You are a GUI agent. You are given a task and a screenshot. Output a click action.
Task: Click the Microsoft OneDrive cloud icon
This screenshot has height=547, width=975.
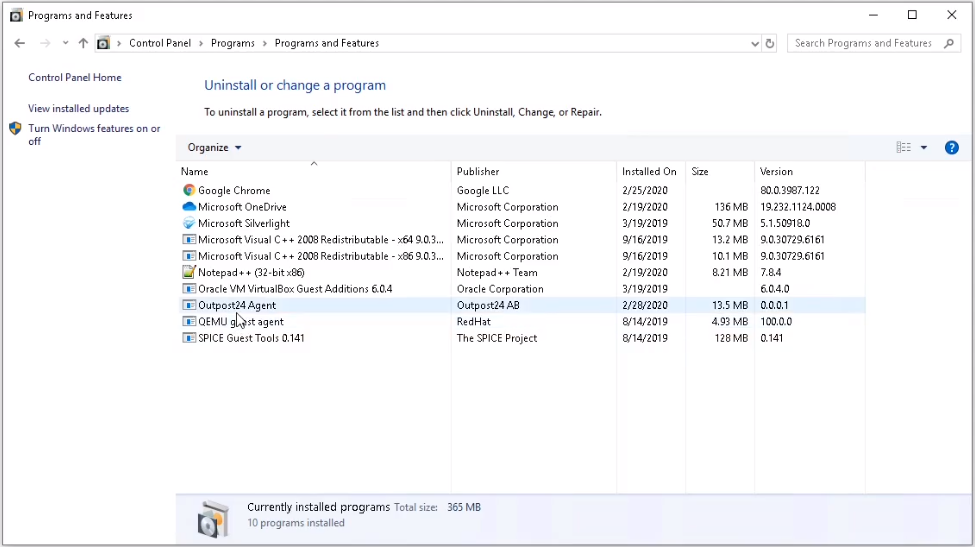(189, 207)
